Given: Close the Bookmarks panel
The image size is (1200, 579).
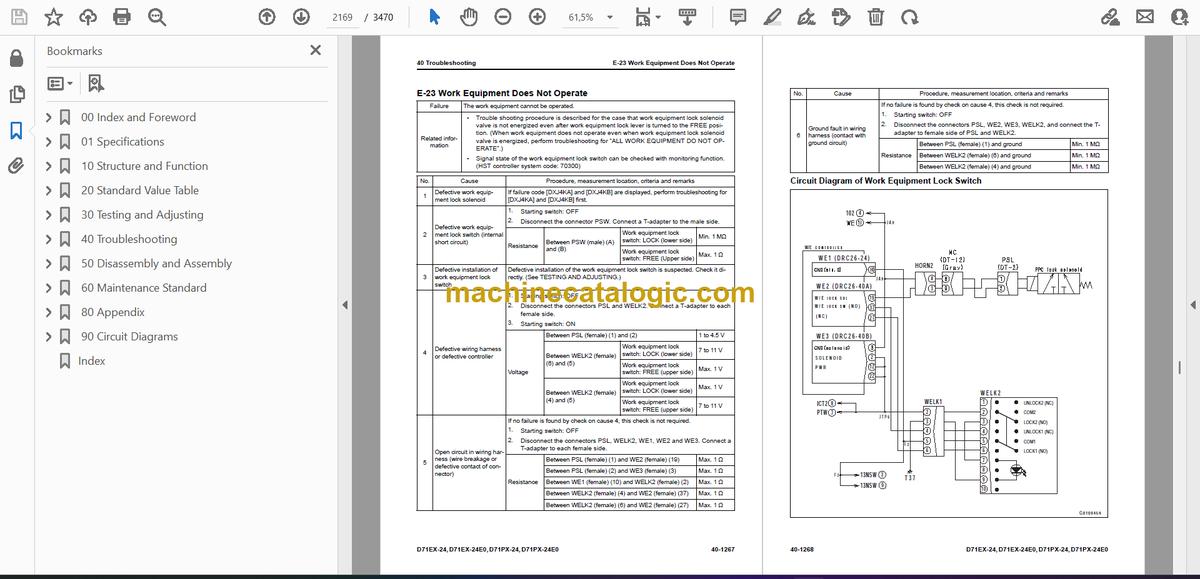Looking at the screenshot, I should click(316, 50).
